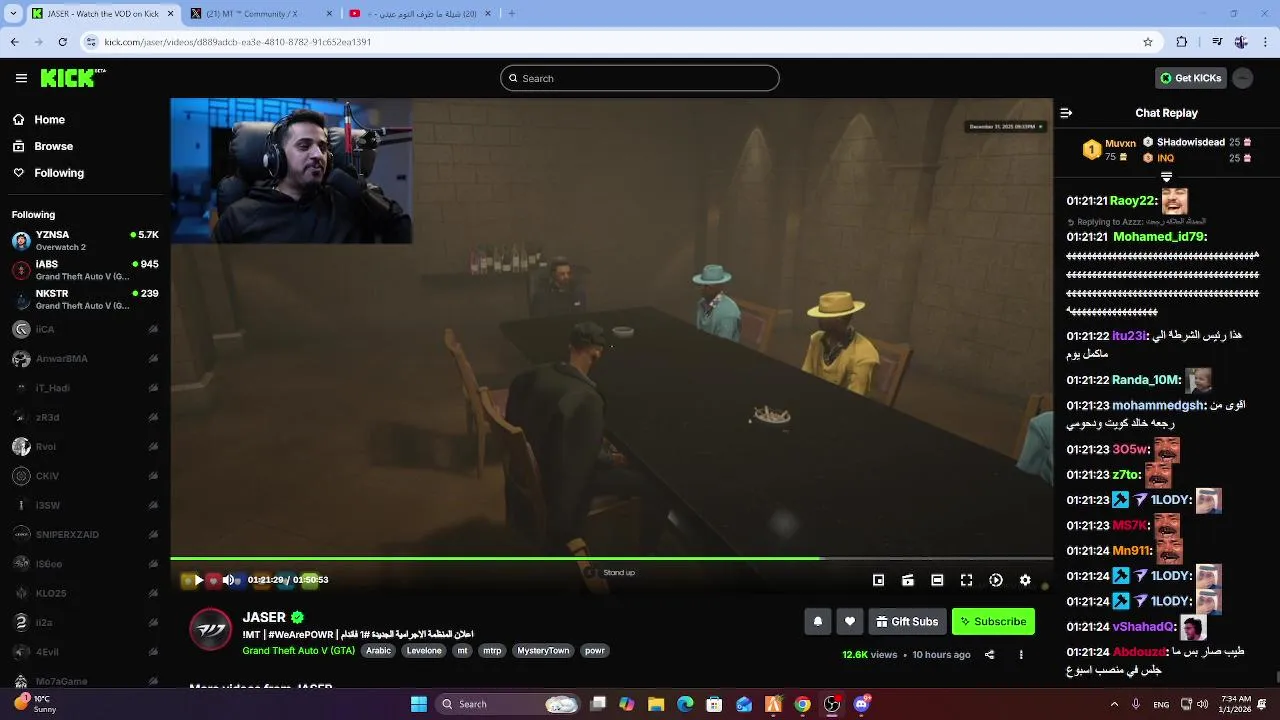Open NKSTR live channel

[x=85, y=300]
